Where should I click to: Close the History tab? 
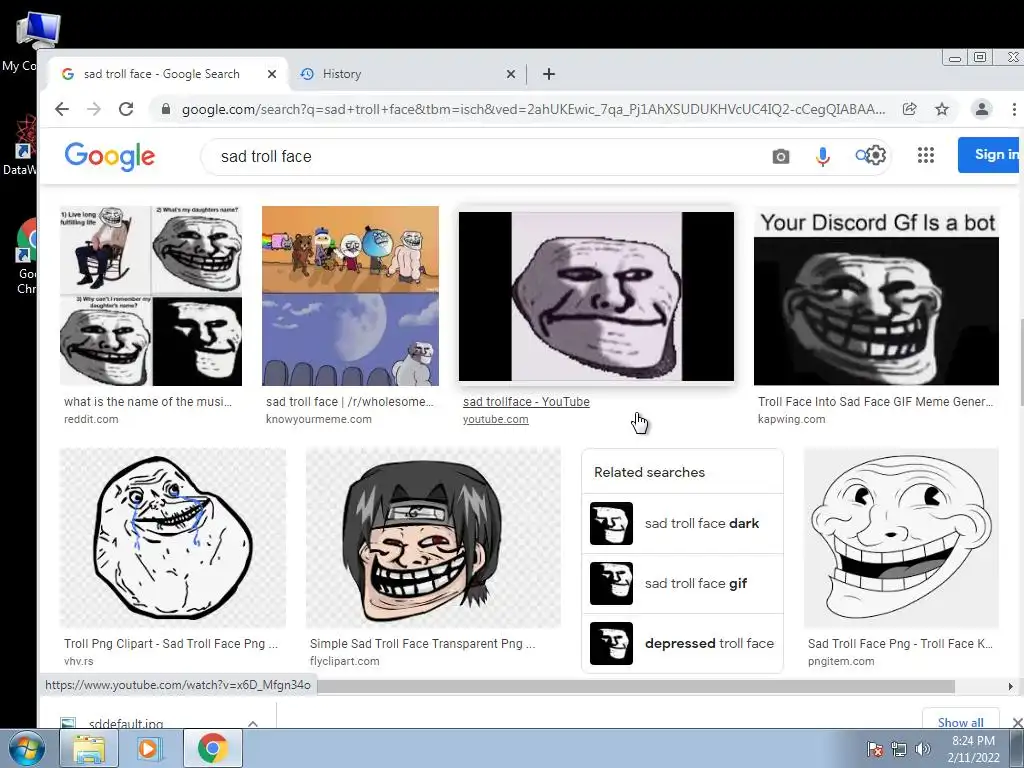pos(511,74)
